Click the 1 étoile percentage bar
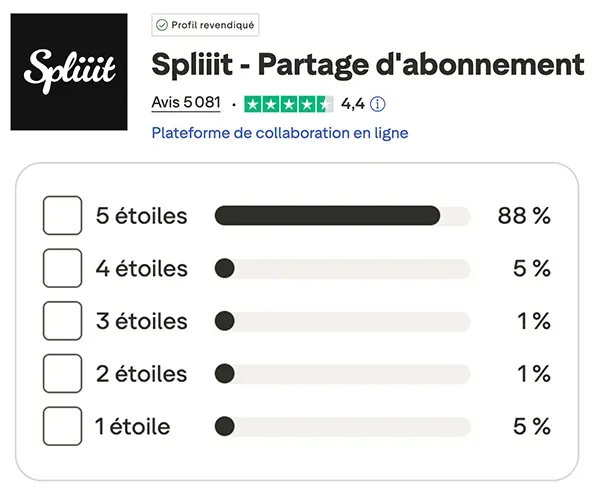Image resolution: width=600 pixels, height=492 pixels. click(342, 427)
